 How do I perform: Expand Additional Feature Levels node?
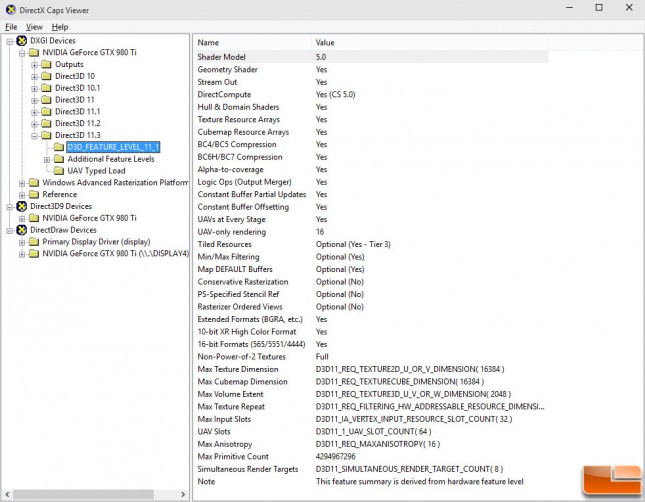click(x=47, y=160)
